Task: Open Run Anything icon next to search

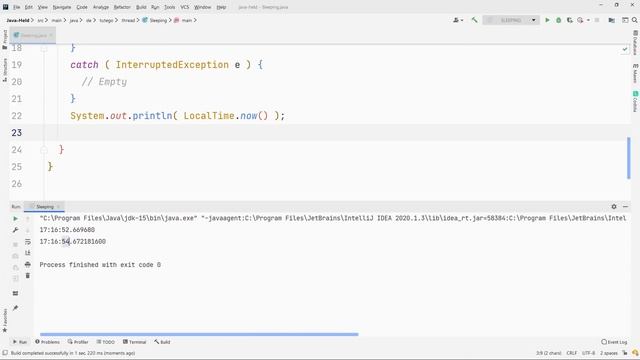Action: click(625, 20)
